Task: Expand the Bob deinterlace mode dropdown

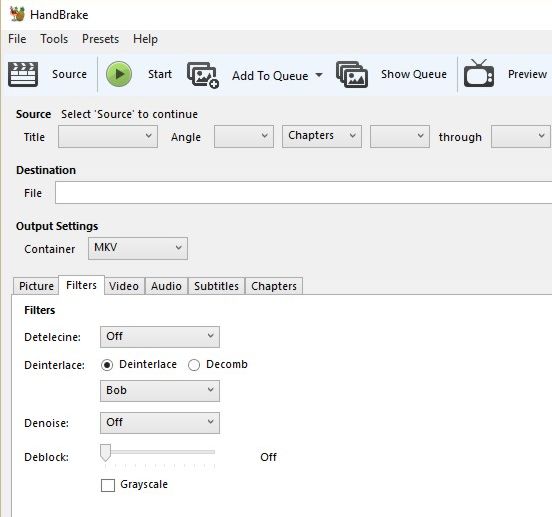Action: click(x=160, y=391)
